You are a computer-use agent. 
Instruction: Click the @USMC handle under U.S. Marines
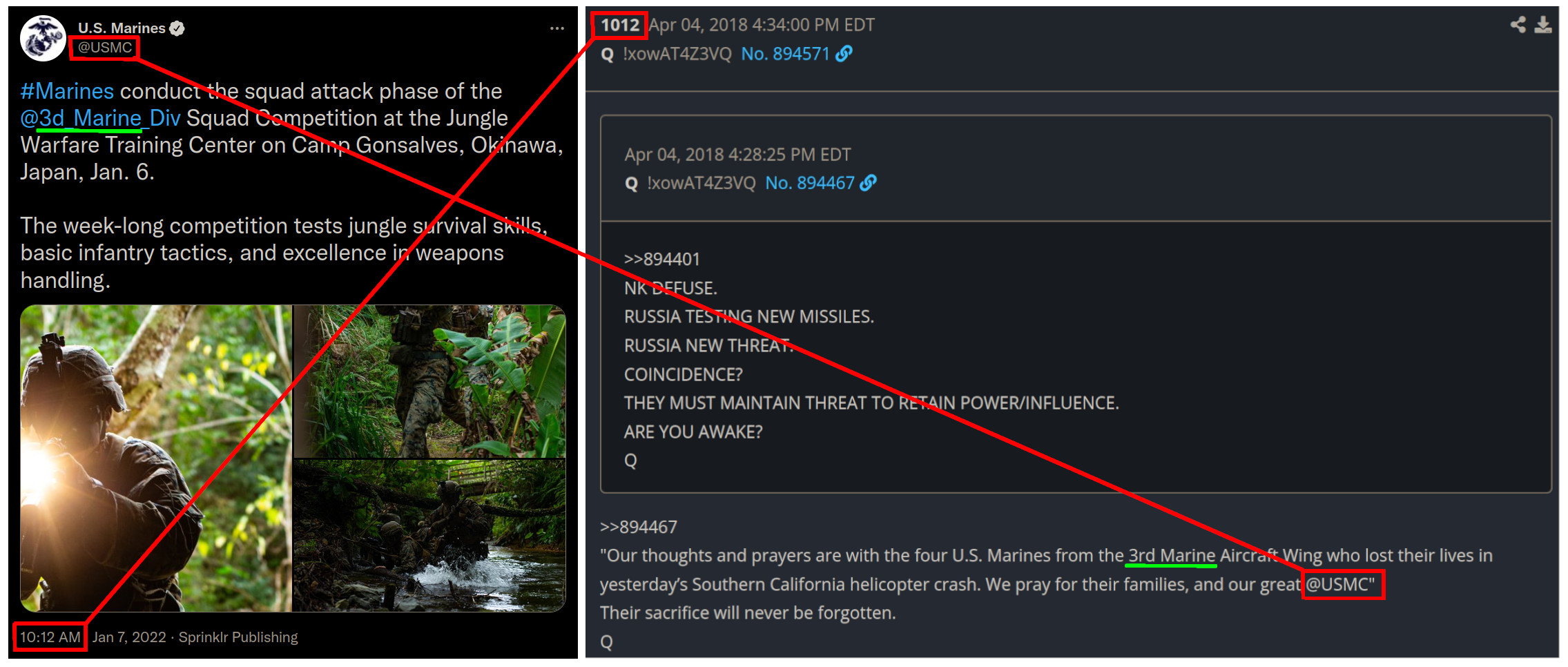pyautogui.click(x=105, y=48)
